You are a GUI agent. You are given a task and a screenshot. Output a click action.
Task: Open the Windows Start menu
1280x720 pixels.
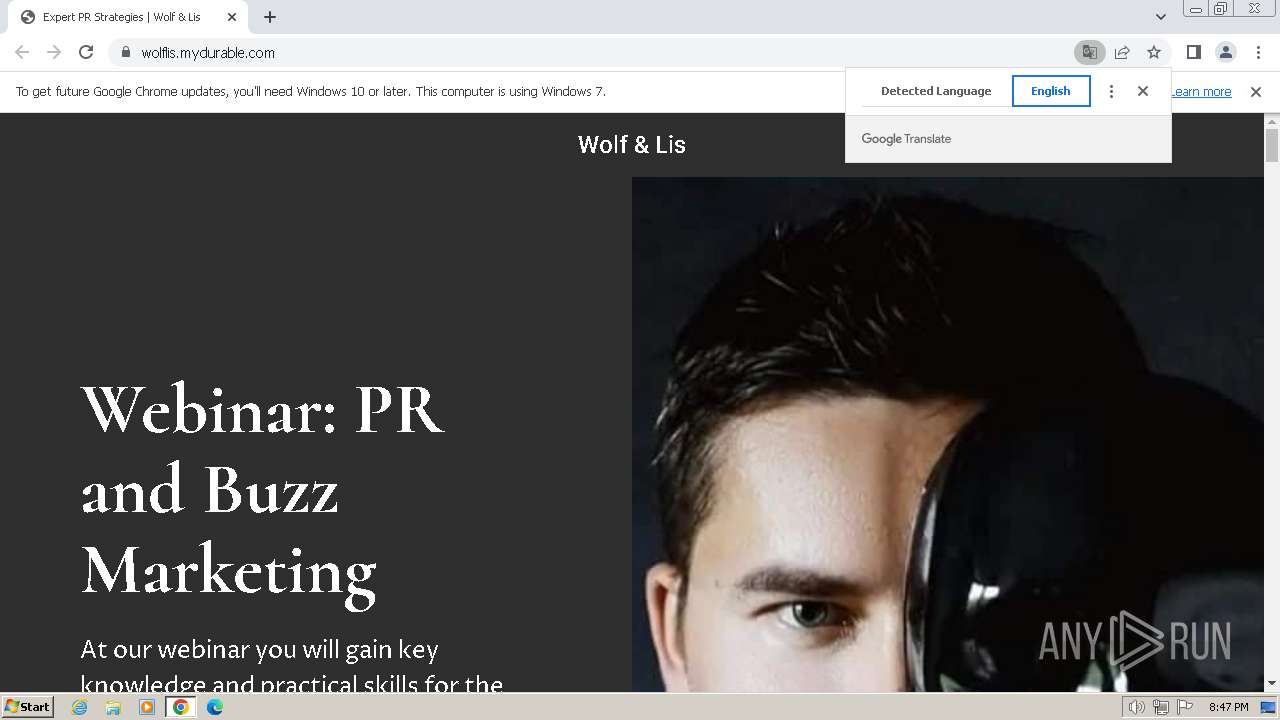(27, 707)
